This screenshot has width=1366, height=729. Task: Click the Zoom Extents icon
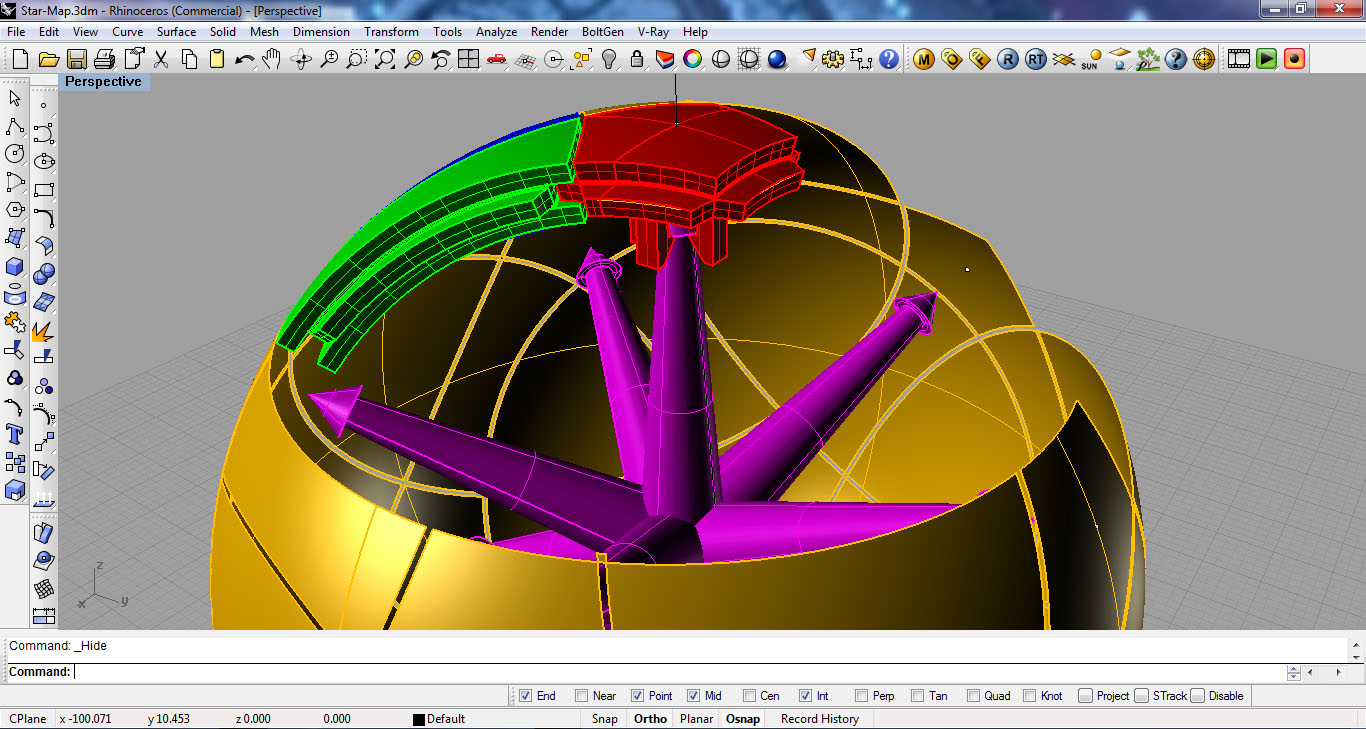pyautogui.click(x=385, y=60)
